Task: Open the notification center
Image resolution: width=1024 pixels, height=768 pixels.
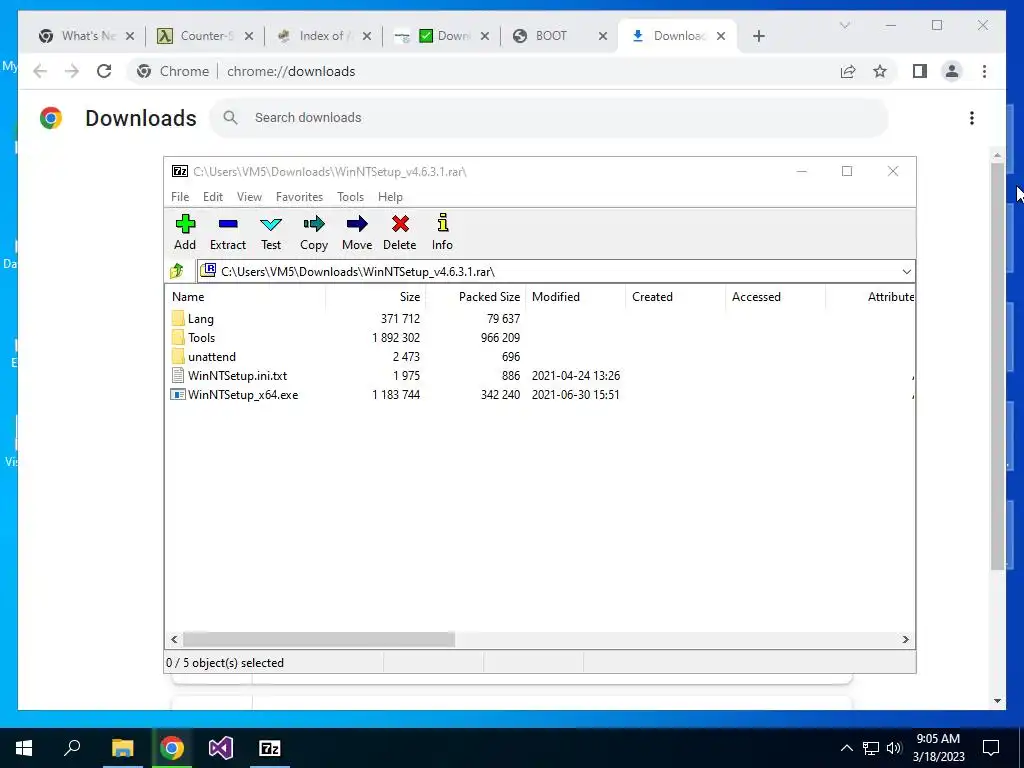Action: (991, 748)
